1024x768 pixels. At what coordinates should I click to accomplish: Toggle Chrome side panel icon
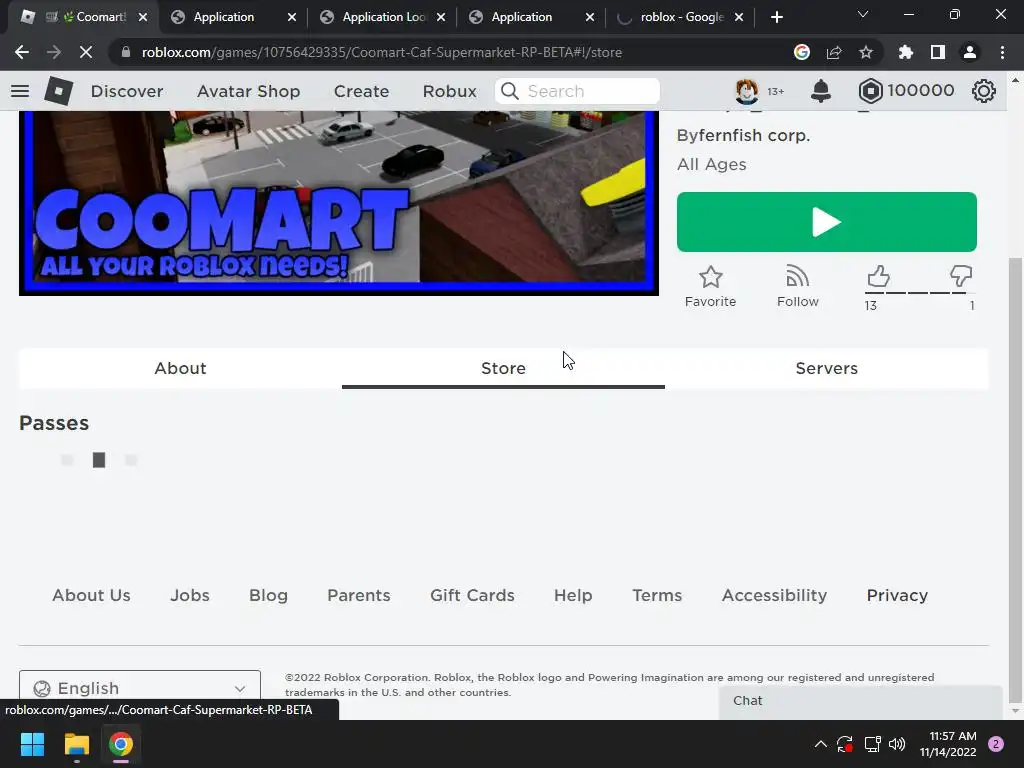(938, 52)
